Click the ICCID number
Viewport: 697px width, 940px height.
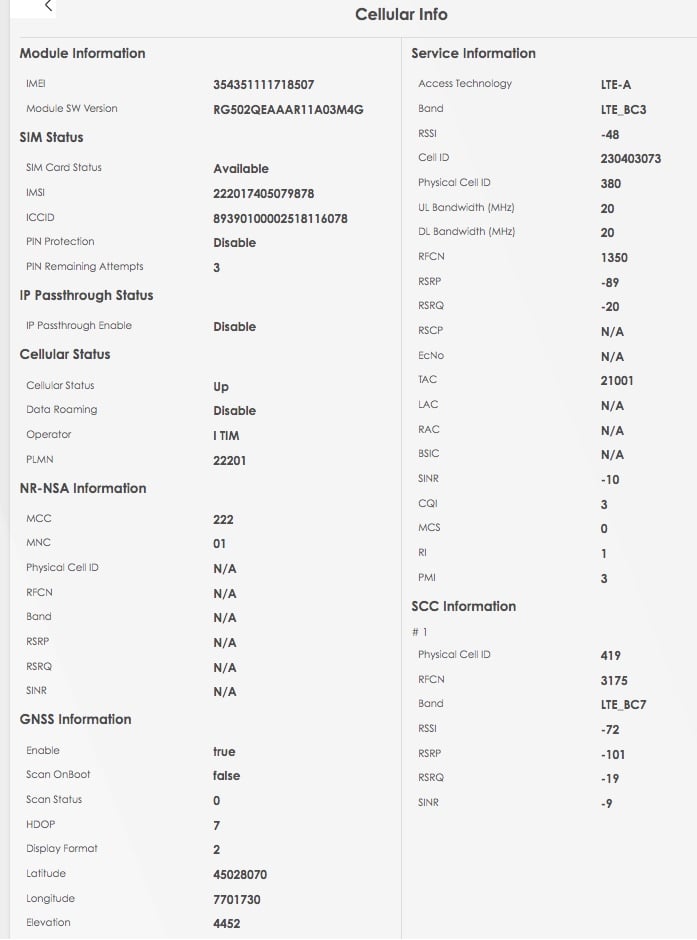tap(280, 219)
